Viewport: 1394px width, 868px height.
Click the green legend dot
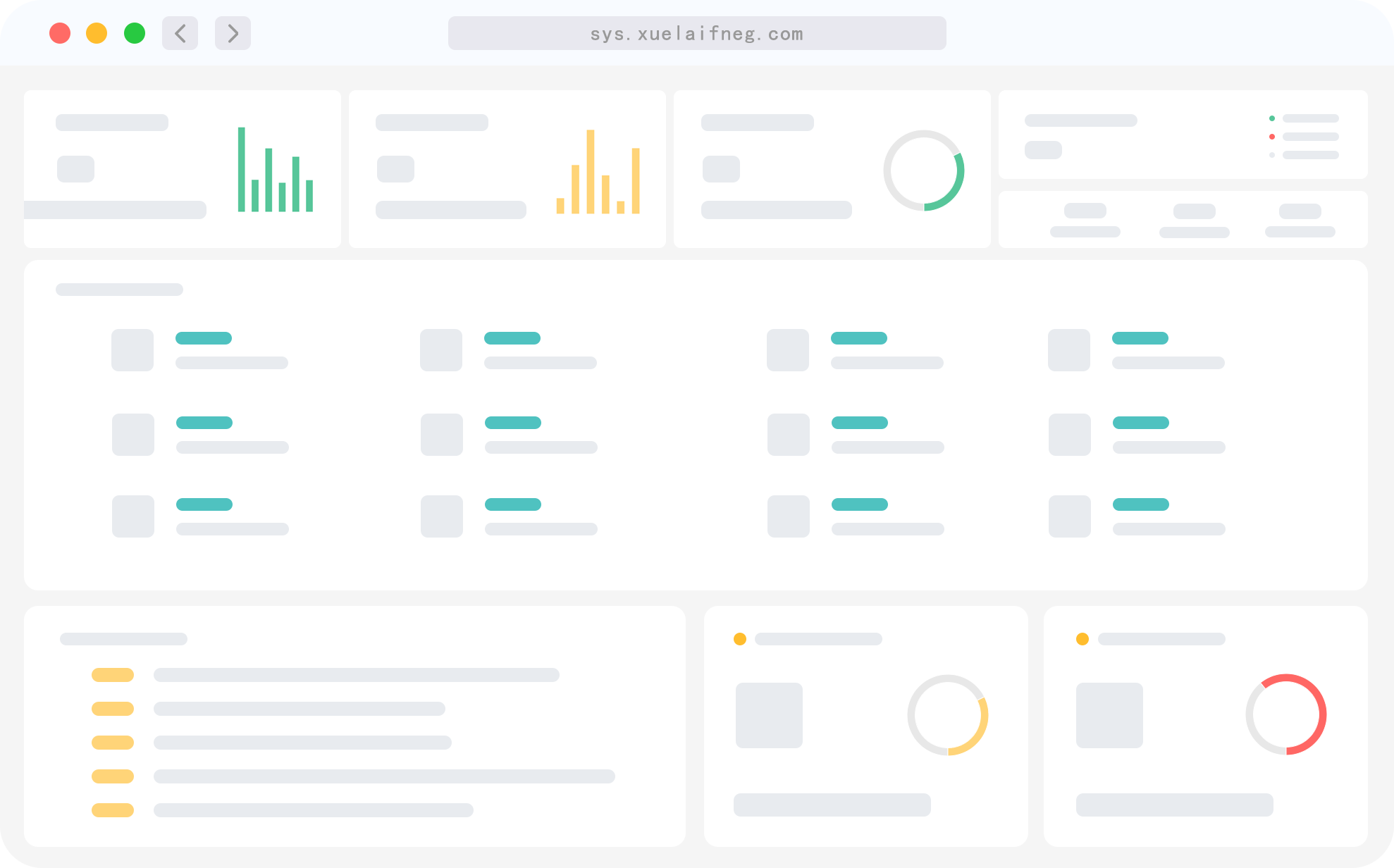(1271, 118)
